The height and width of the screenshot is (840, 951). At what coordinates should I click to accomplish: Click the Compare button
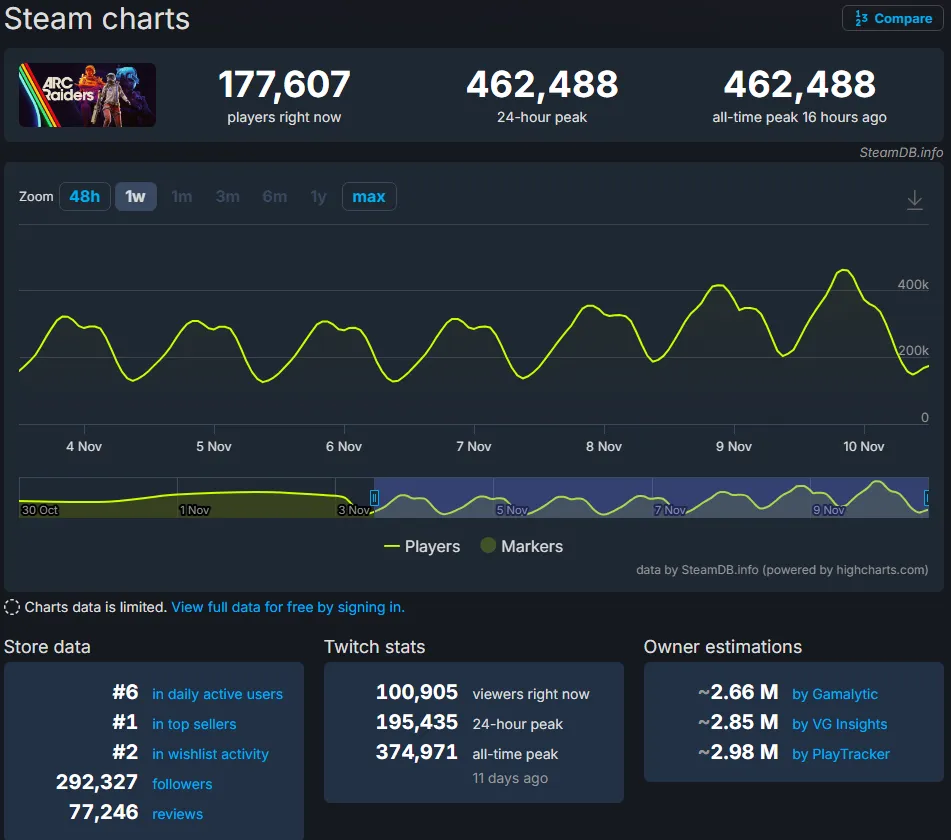(893, 19)
